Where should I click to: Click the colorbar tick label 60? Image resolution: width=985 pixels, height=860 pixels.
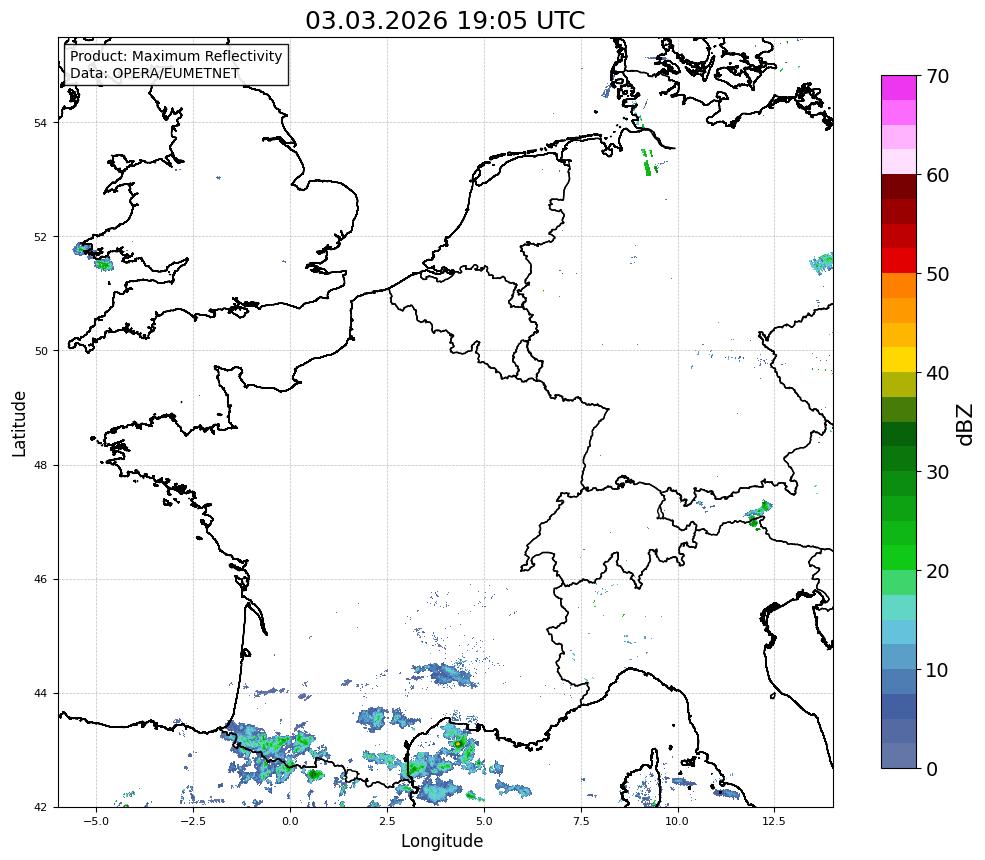pyautogui.click(x=937, y=175)
